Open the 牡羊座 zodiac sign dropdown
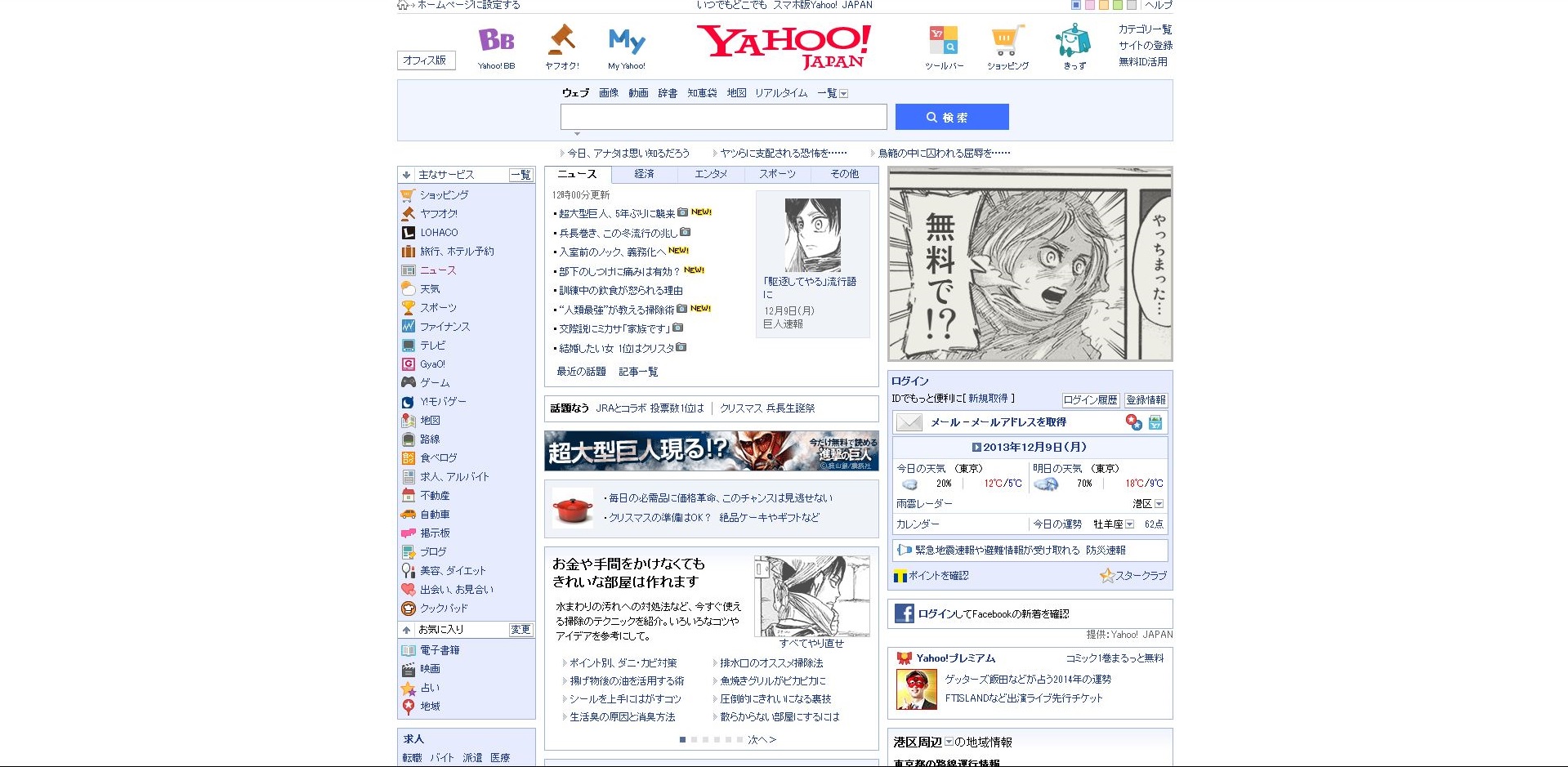1568x767 pixels. point(1130,524)
